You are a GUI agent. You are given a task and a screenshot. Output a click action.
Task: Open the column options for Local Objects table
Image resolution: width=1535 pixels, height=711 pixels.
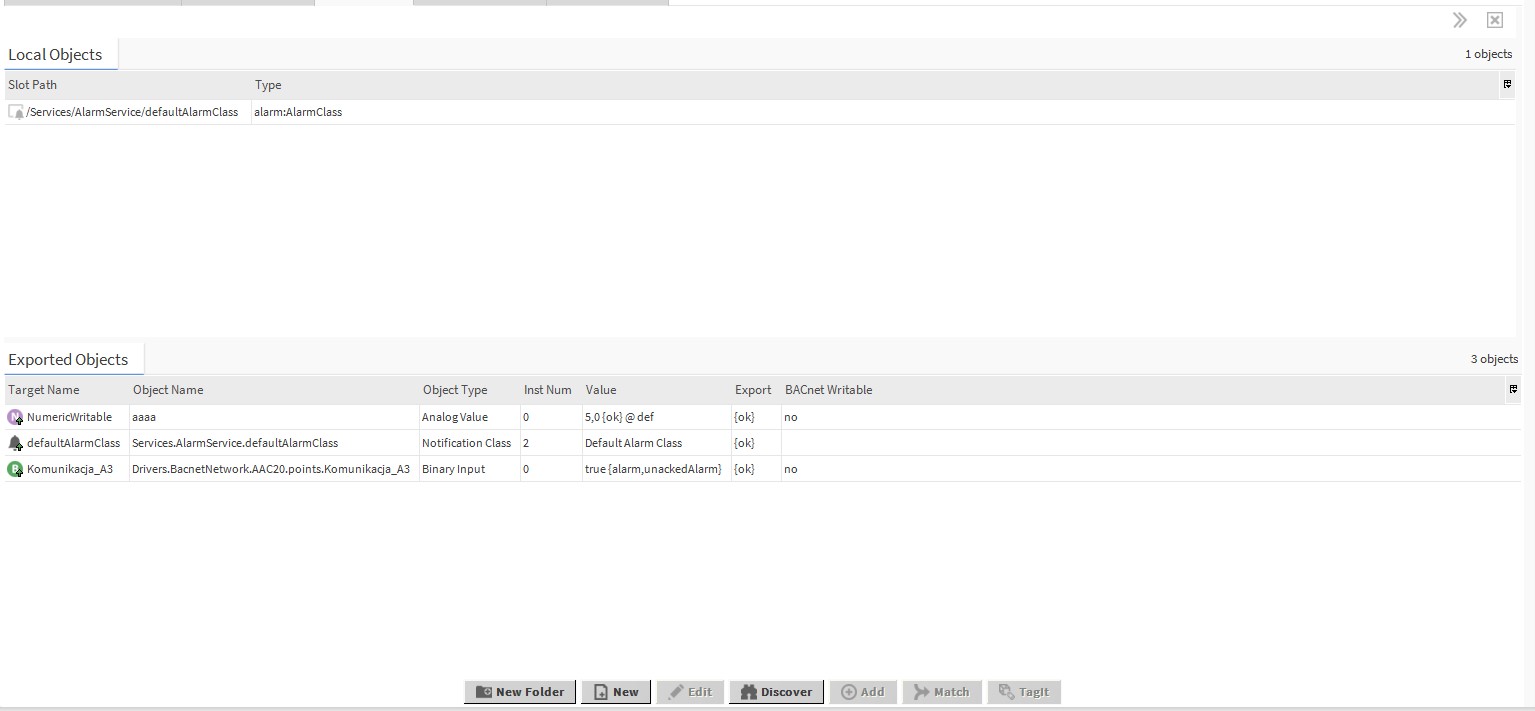1507,84
